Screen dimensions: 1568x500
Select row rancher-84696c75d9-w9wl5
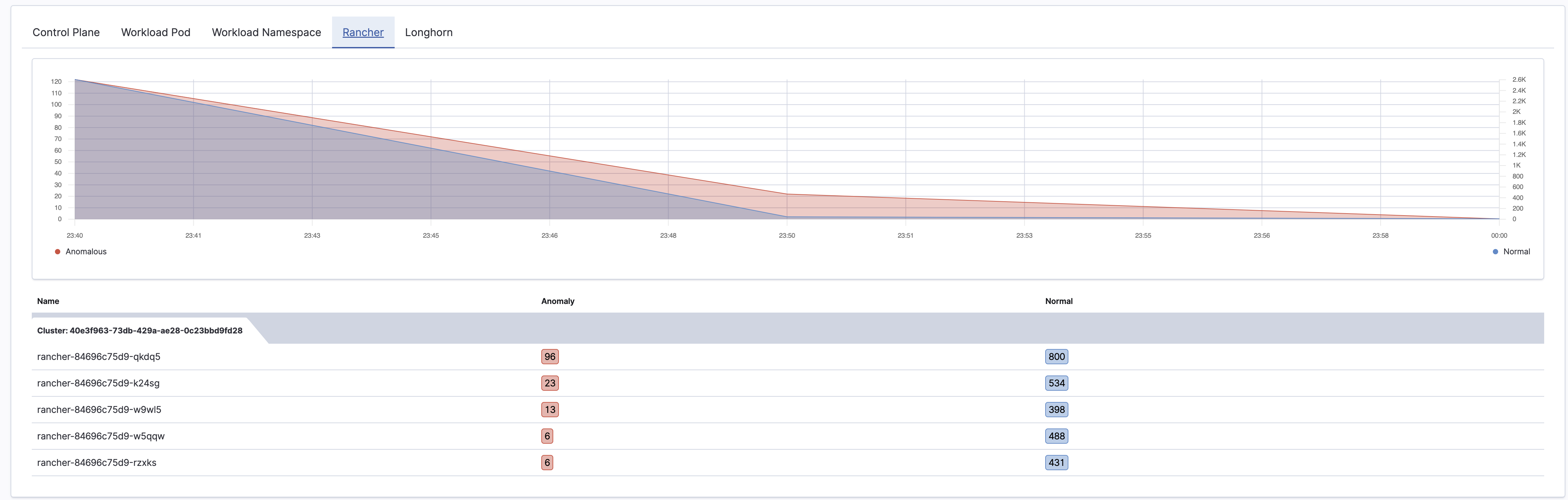[788, 410]
